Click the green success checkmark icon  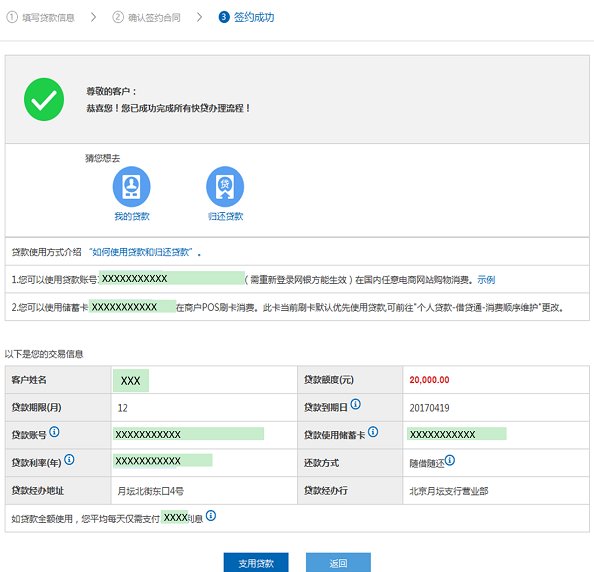(x=44, y=100)
